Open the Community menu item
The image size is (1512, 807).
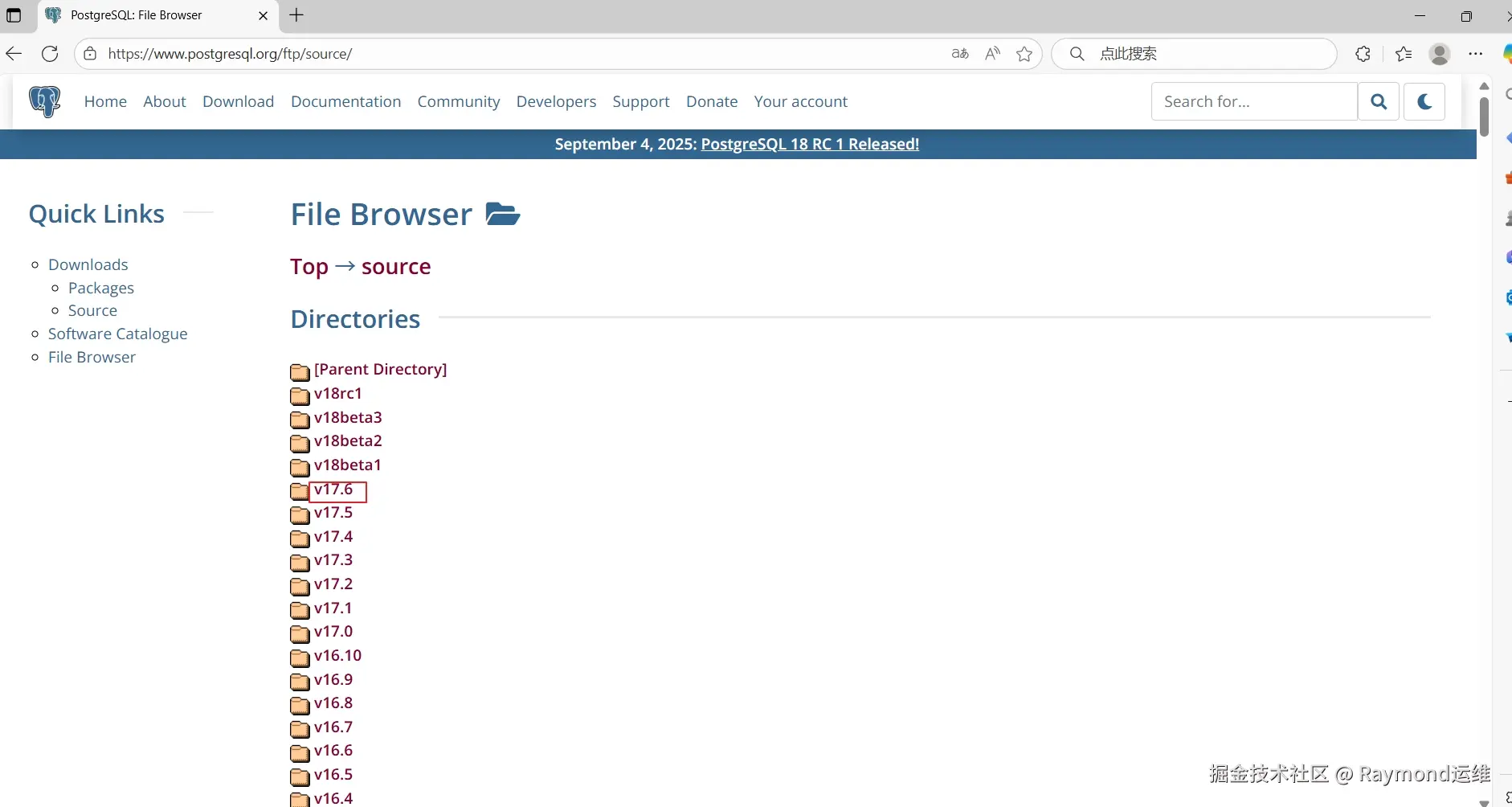point(459,101)
